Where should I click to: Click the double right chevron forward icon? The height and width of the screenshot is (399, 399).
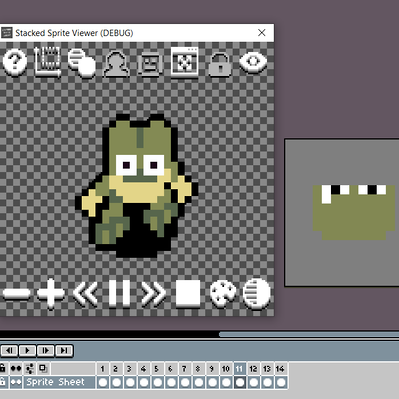click(x=154, y=294)
